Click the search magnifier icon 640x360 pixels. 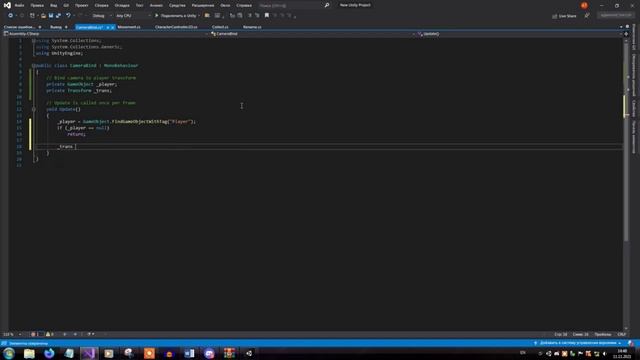[327, 5]
